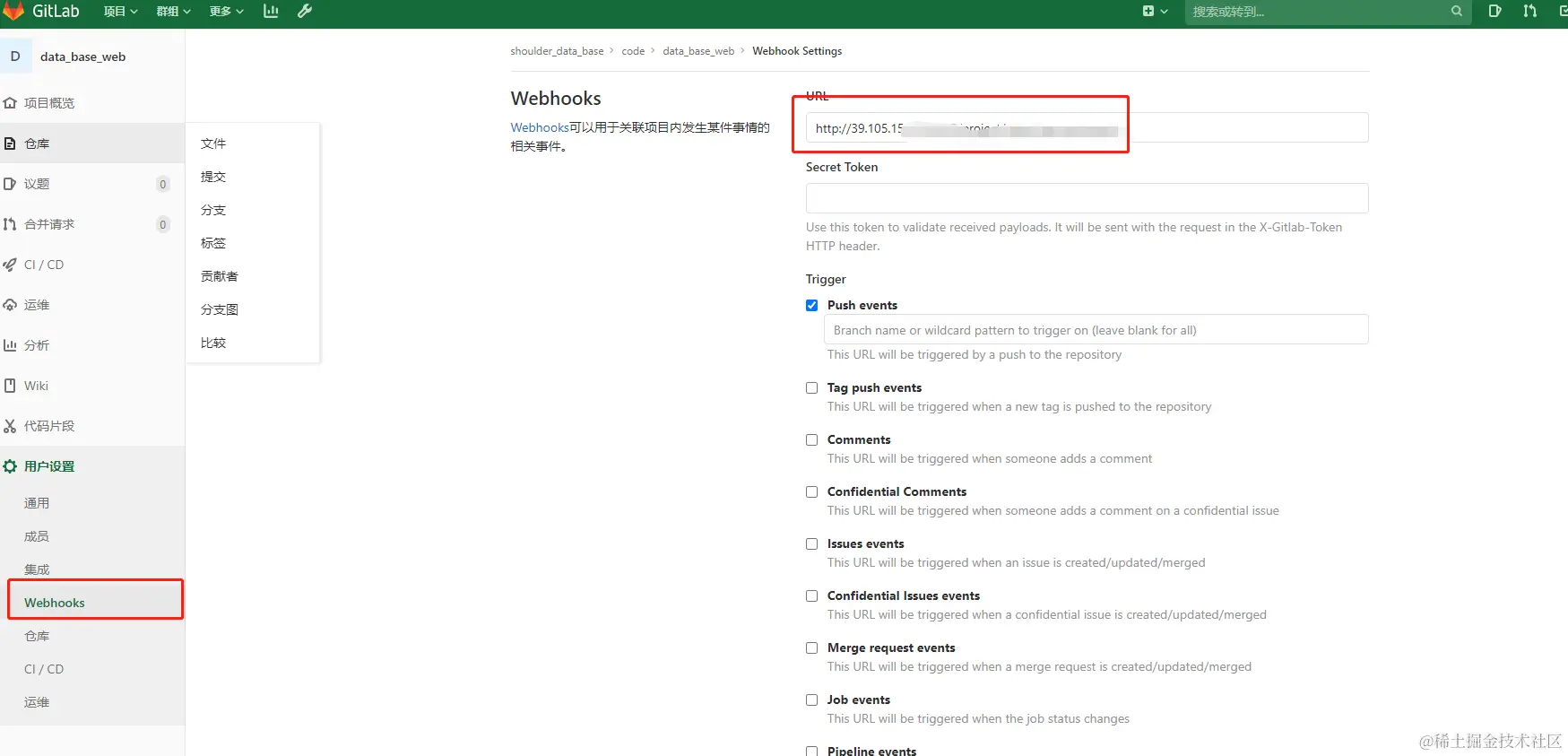Open data_base_web breadcrumb link
The width and height of the screenshot is (1568, 756).
[698, 51]
